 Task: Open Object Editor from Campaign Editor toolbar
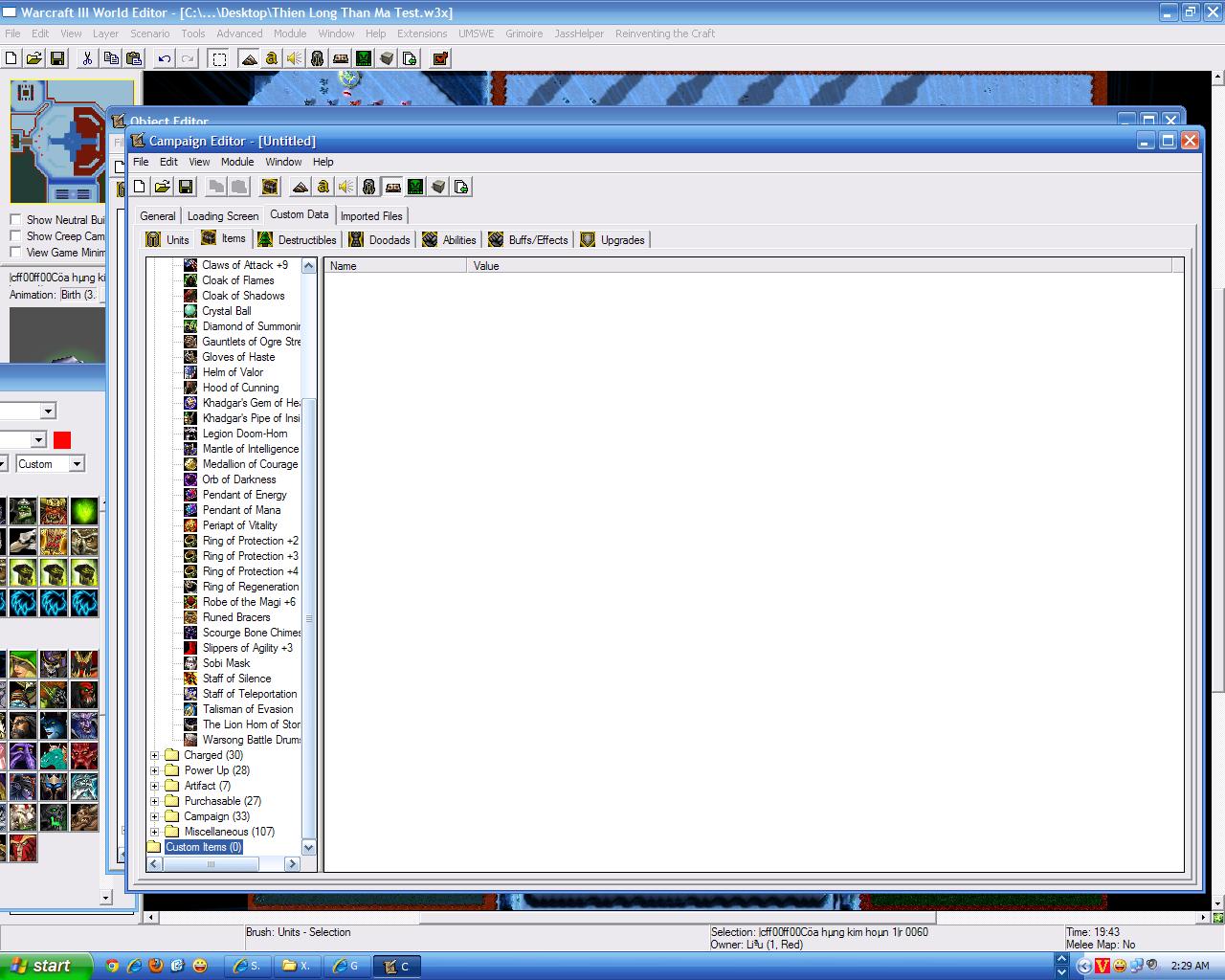(369, 187)
